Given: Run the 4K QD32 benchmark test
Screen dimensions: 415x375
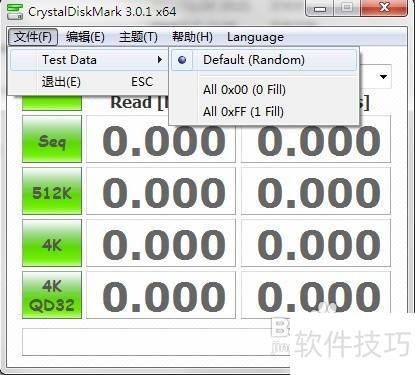Looking at the screenshot, I should point(52,295).
